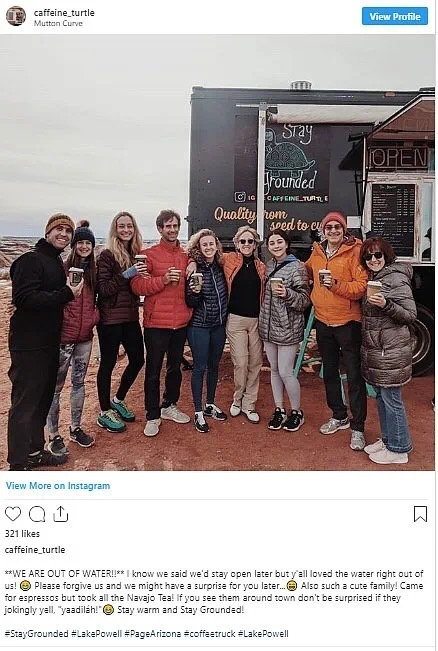Click the share arrow icon
This screenshot has width=438, height=651.
click(61, 514)
